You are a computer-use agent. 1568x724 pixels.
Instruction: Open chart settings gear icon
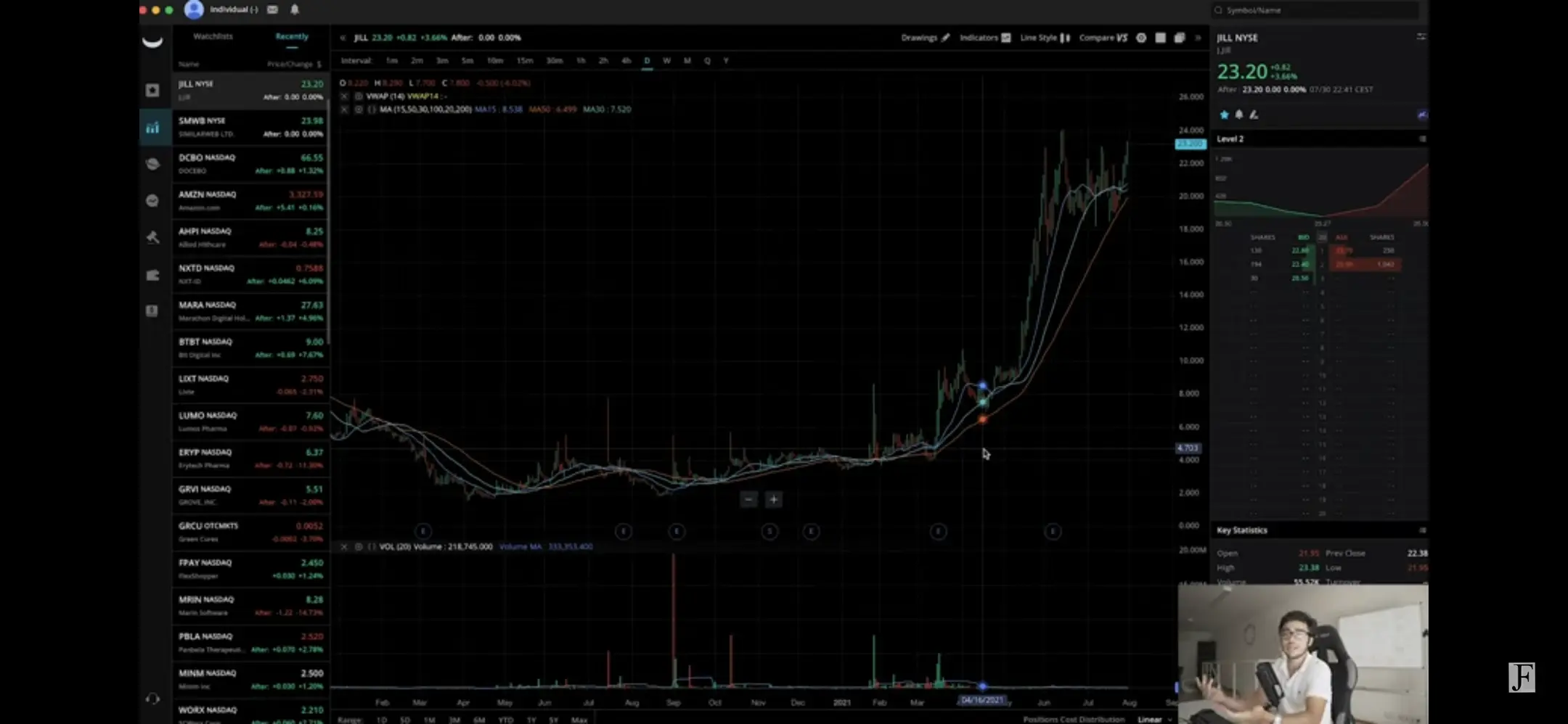pos(1141,38)
